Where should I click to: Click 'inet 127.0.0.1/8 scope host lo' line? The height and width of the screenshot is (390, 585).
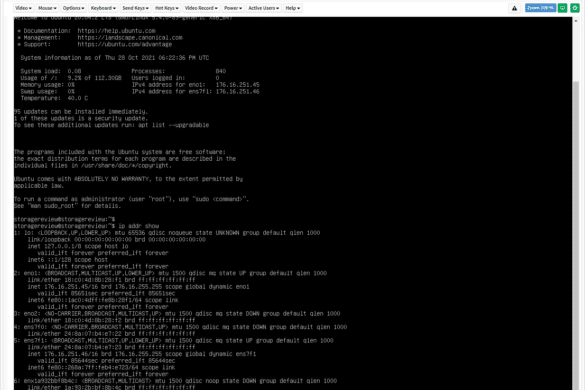(x=78, y=246)
